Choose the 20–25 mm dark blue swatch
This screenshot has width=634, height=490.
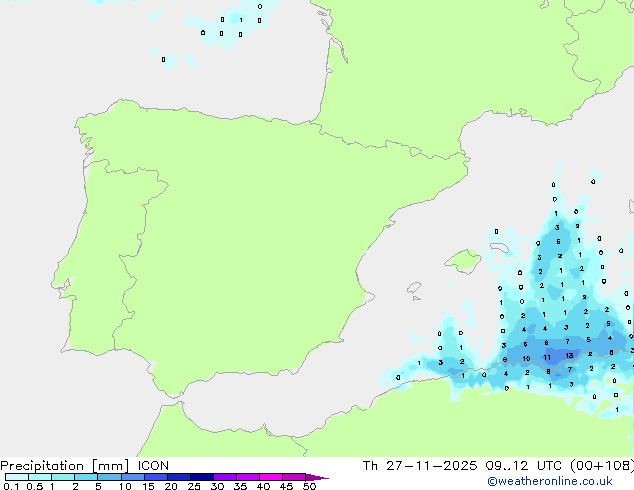(x=179, y=477)
